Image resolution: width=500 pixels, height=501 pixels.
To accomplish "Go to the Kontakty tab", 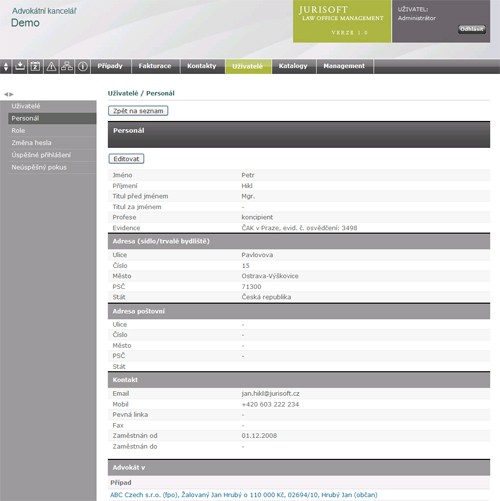I will pyautogui.click(x=202, y=66).
